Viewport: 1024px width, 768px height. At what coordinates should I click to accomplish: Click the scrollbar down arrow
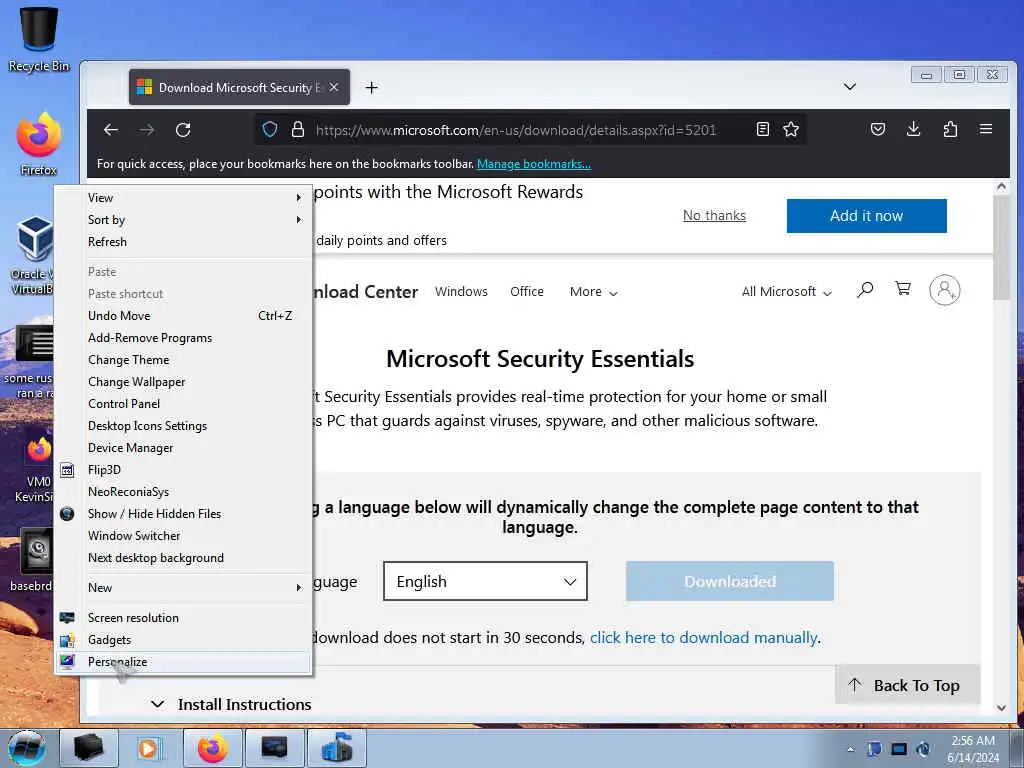click(1001, 707)
